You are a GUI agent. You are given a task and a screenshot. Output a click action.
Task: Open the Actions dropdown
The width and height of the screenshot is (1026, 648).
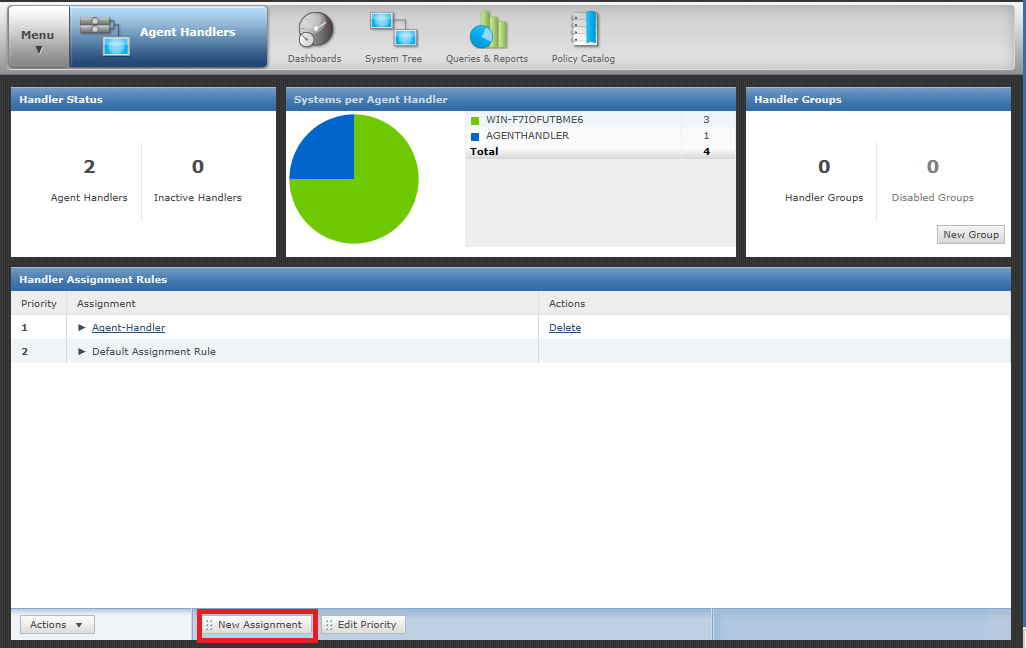[56, 624]
